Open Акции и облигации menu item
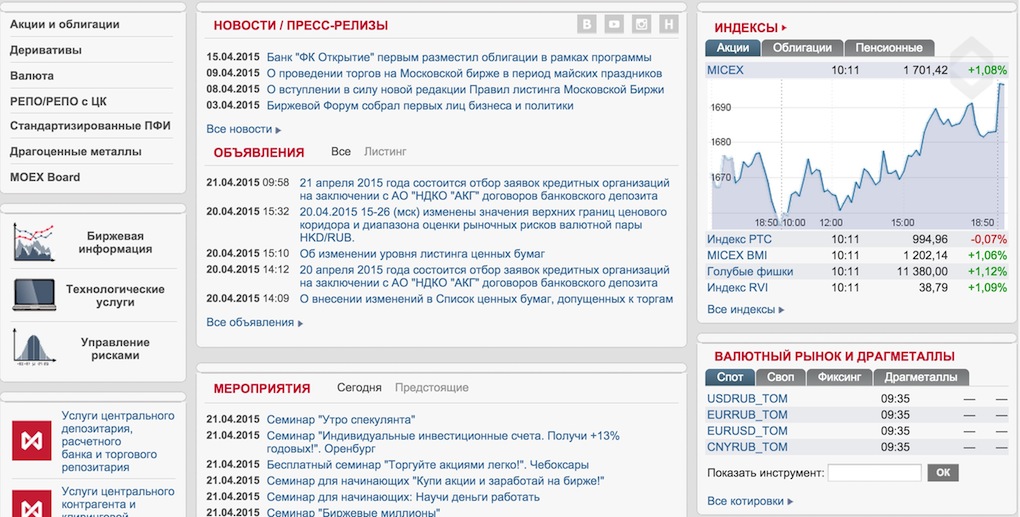The width and height of the screenshot is (1020, 517). (x=64, y=24)
